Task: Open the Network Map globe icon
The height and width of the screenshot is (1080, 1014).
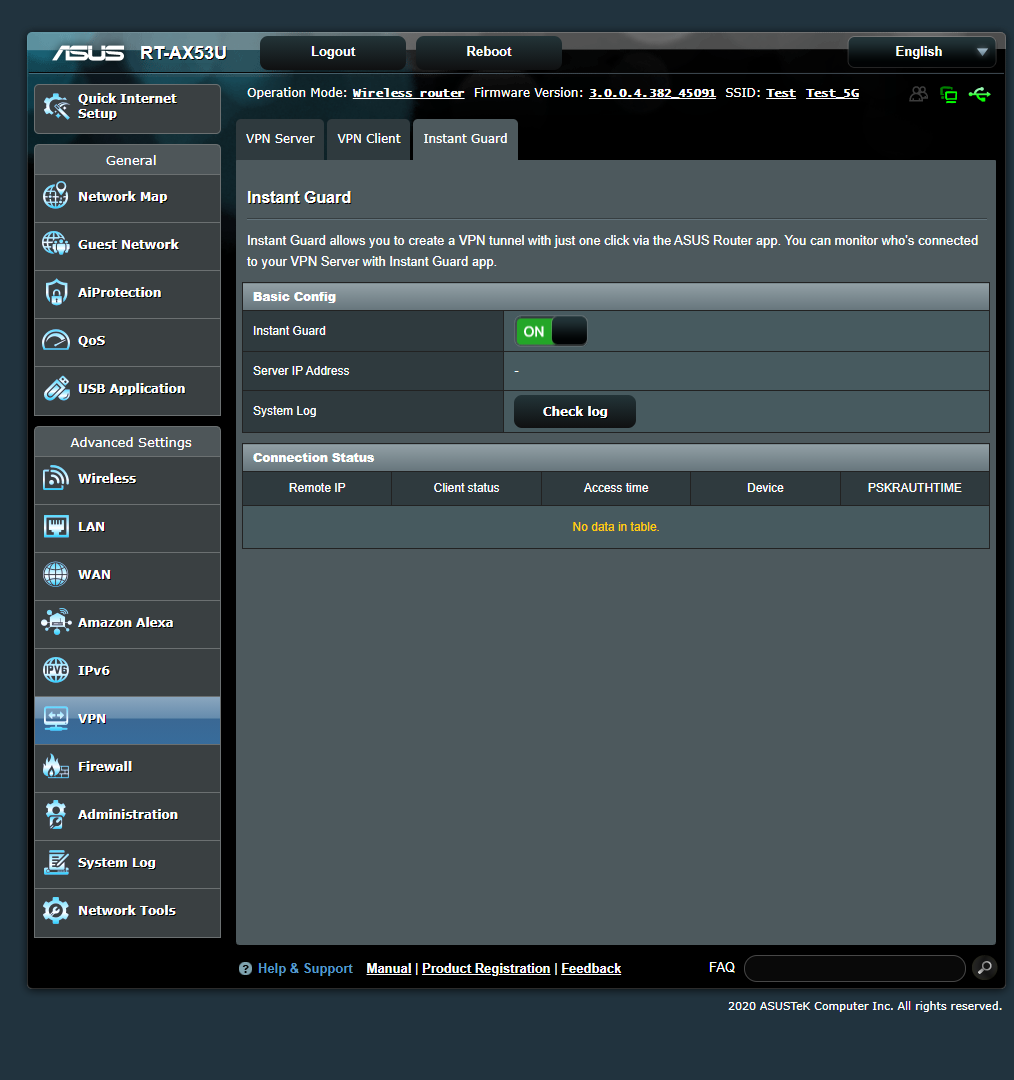Action: pos(56,197)
